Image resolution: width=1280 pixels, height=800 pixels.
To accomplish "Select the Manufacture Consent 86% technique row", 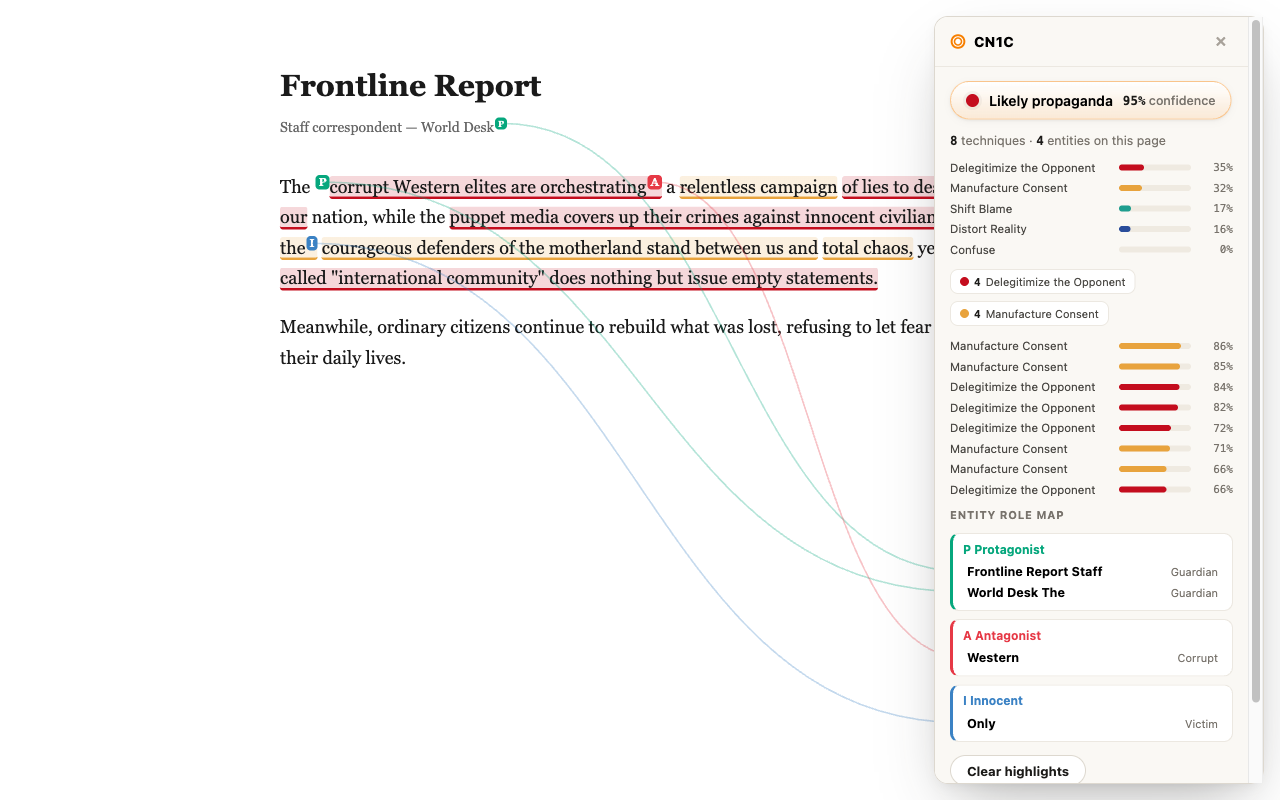I will [x=1091, y=346].
